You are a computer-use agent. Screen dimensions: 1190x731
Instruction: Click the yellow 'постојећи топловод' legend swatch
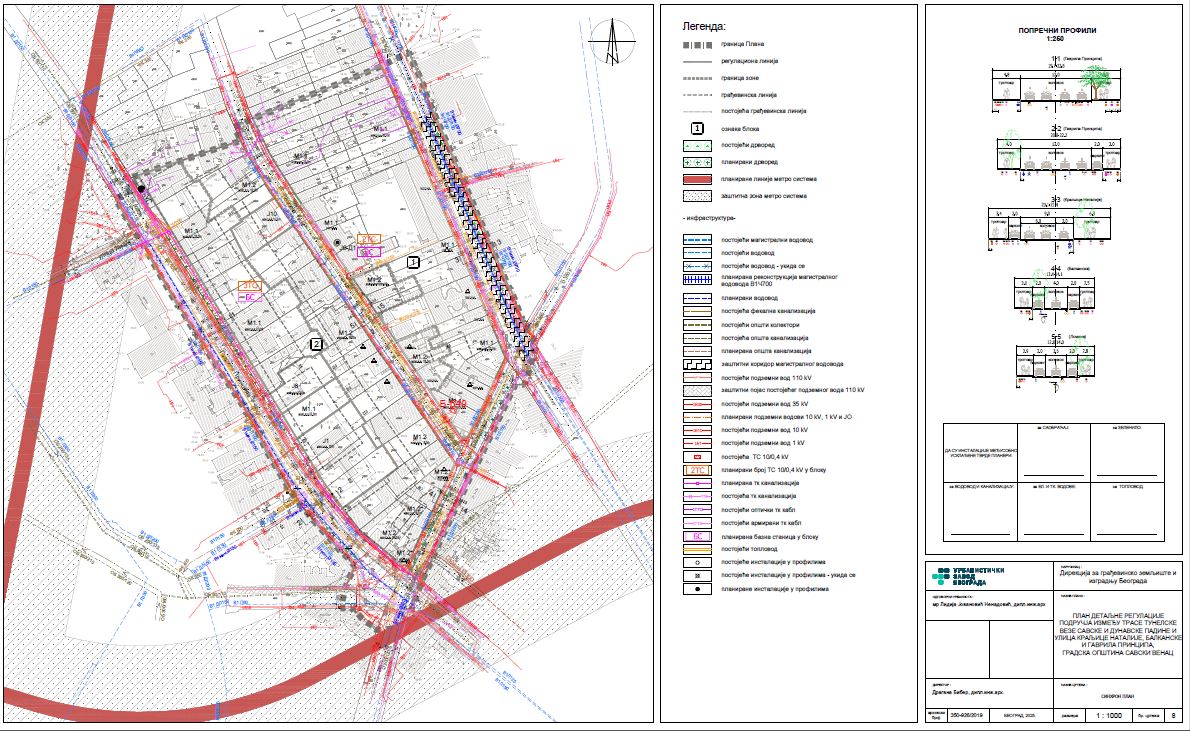[698, 549]
